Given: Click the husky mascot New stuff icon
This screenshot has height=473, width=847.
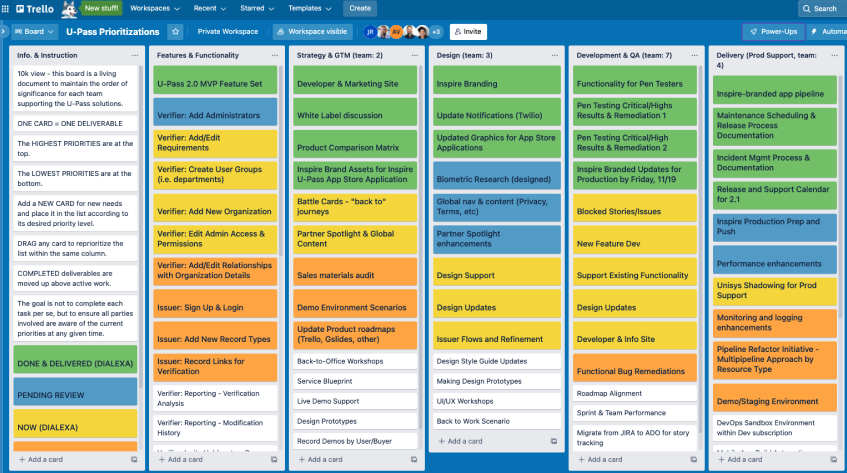Looking at the screenshot, I should tap(69, 9).
